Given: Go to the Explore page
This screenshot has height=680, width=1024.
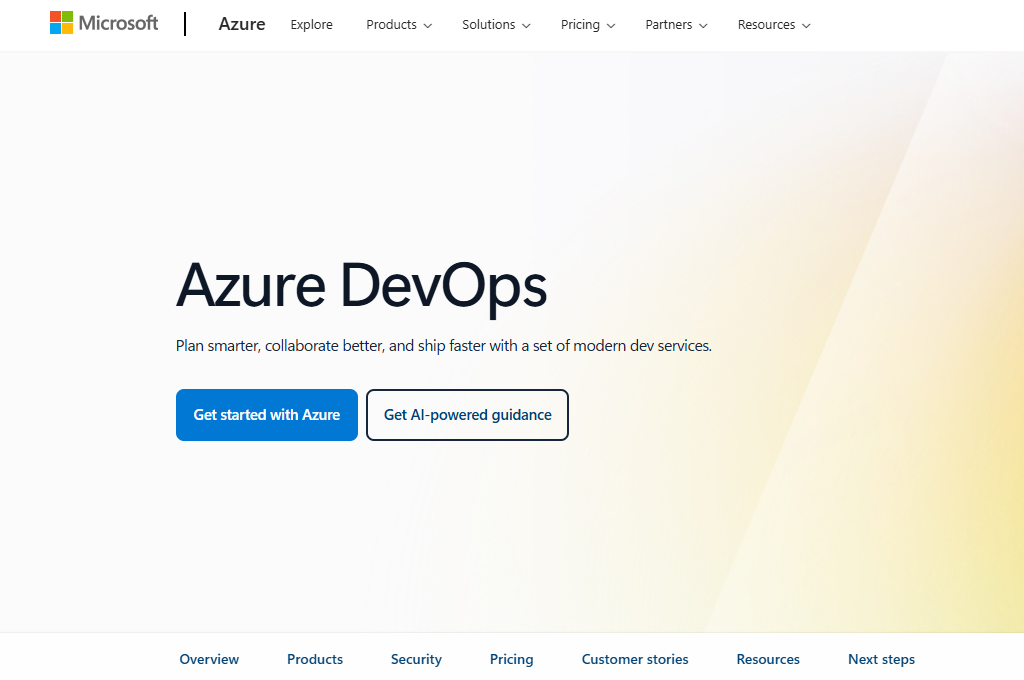Looking at the screenshot, I should coord(312,25).
